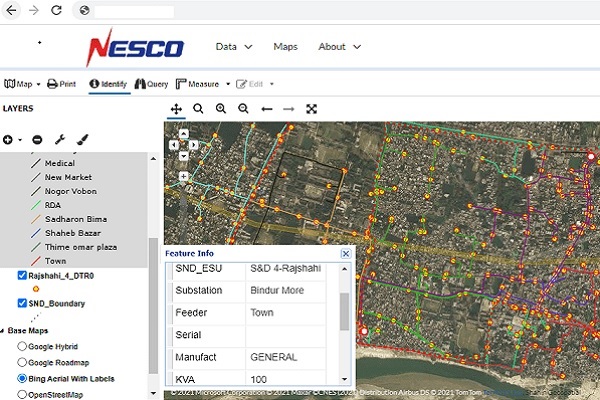The image size is (600, 400).
Task: Click the Edit tool
Action: coord(249,84)
